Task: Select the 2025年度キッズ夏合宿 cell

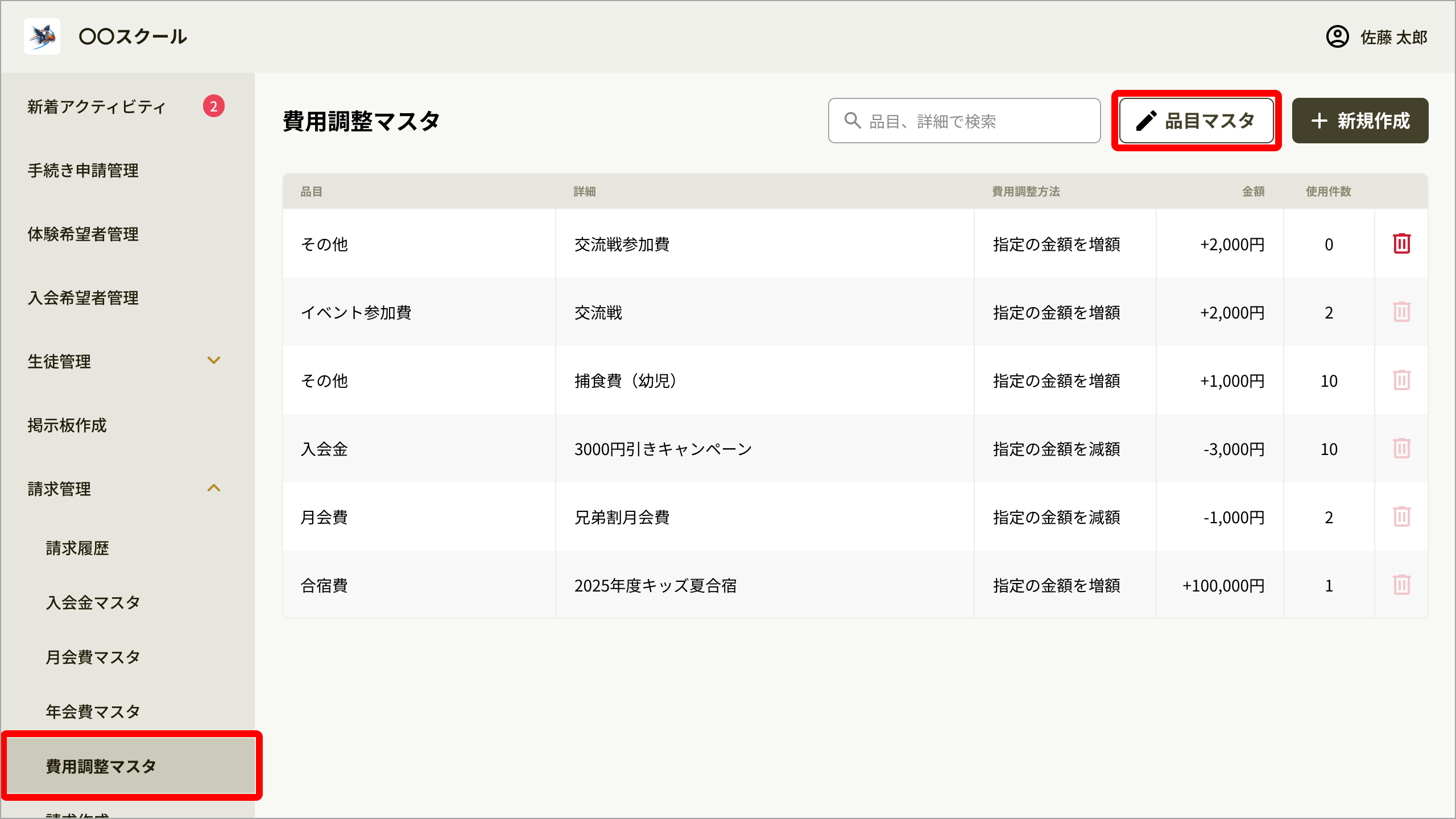Action: click(764, 585)
